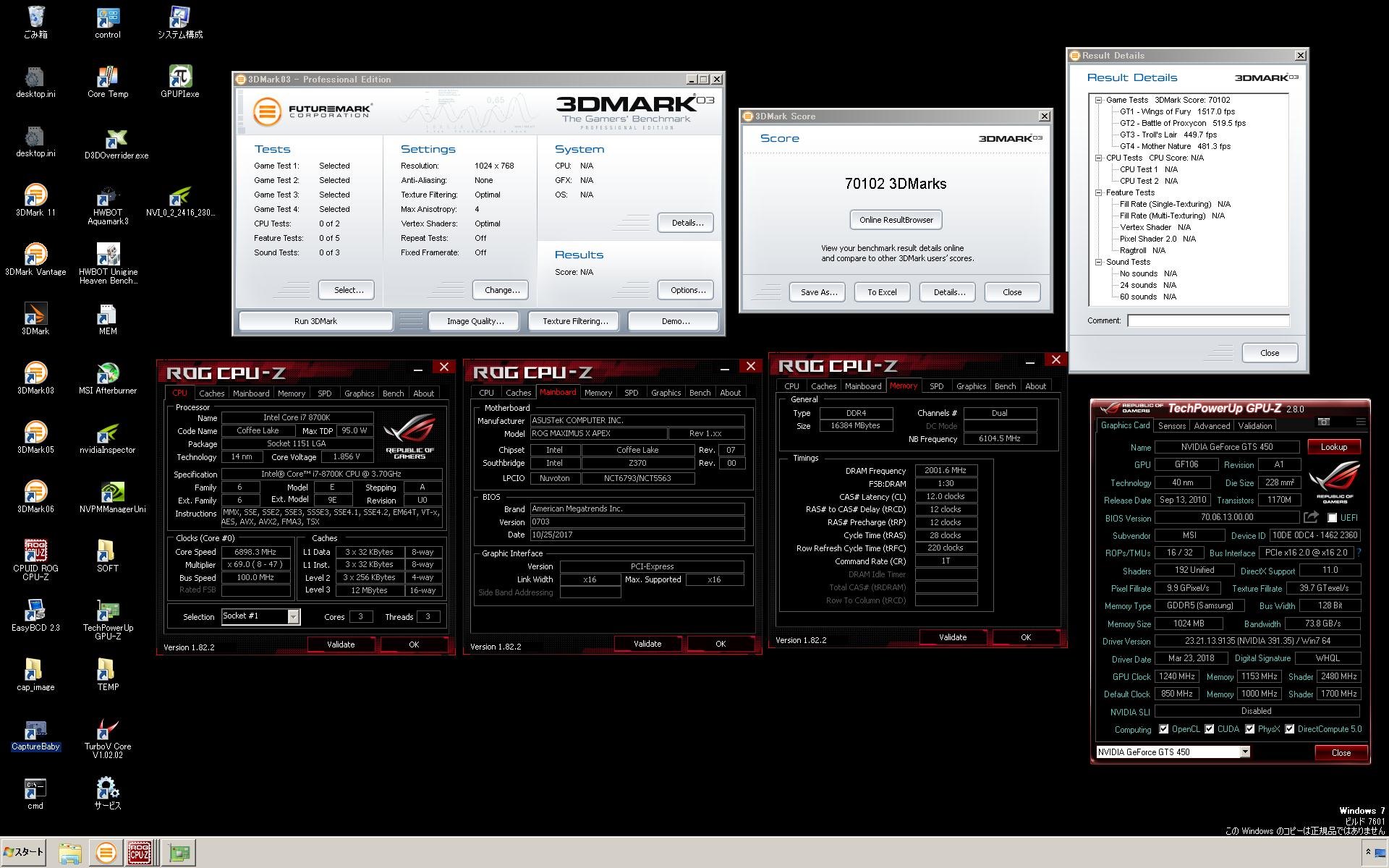
Task: Launch the Core Temp desktop icon
Action: (107, 82)
